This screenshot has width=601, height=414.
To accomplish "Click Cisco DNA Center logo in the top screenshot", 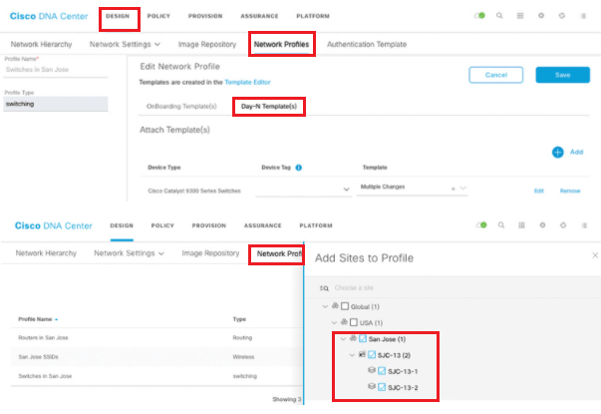I will pos(49,16).
